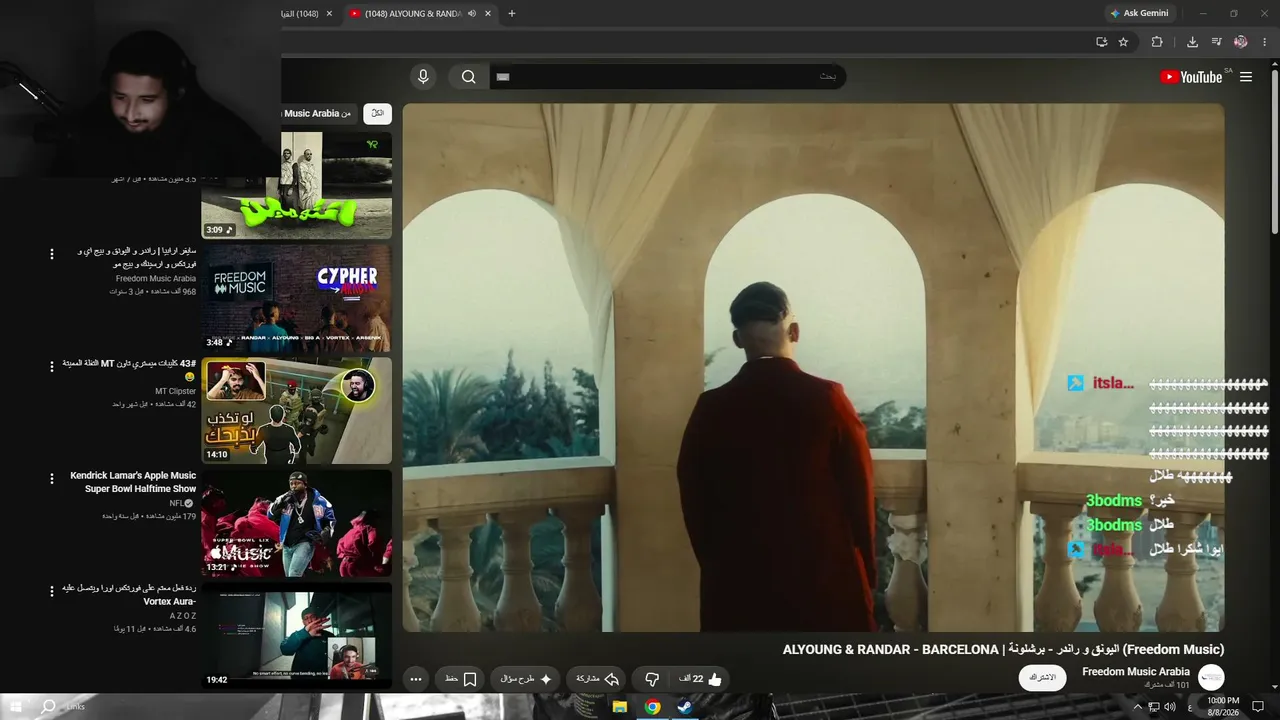Like the video with 22K likes
1280x720 pixels.
701,679
